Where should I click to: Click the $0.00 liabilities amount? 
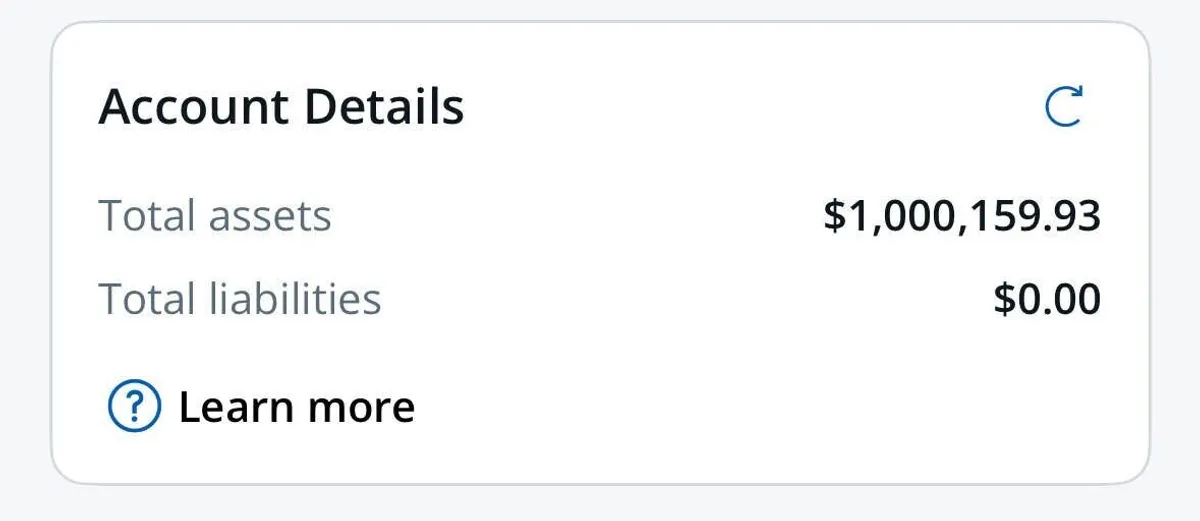pos(1047,299)
